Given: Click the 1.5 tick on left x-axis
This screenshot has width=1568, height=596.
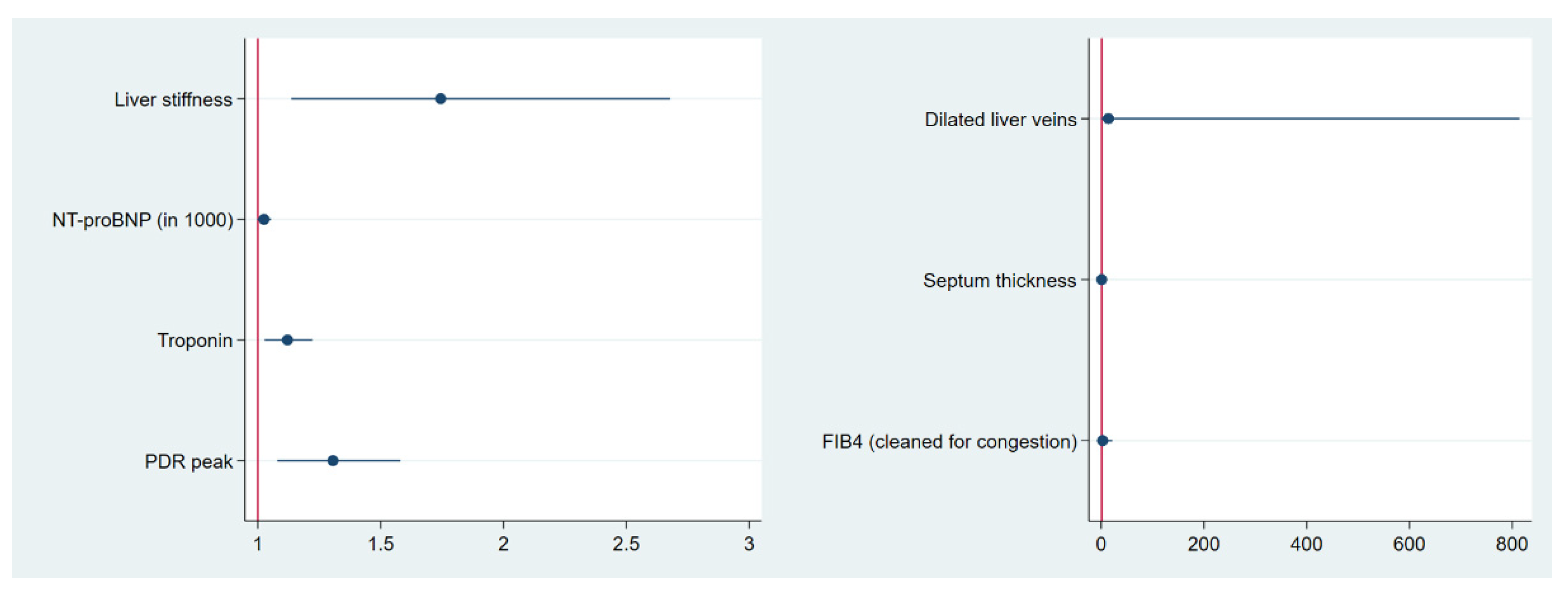Looking at the screenshot, I should tap(381, 544).
